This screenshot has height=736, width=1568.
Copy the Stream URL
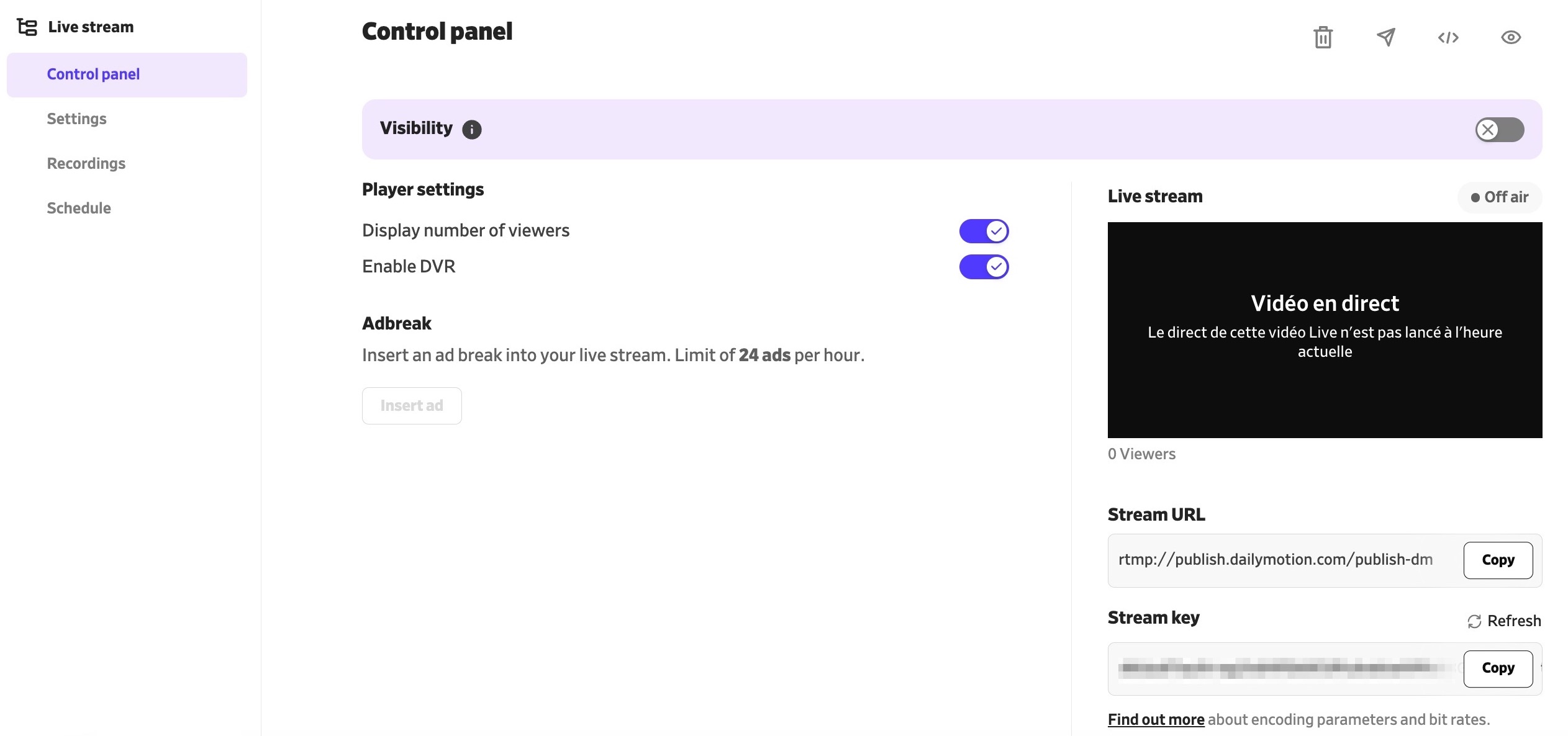pos(1498,560)
